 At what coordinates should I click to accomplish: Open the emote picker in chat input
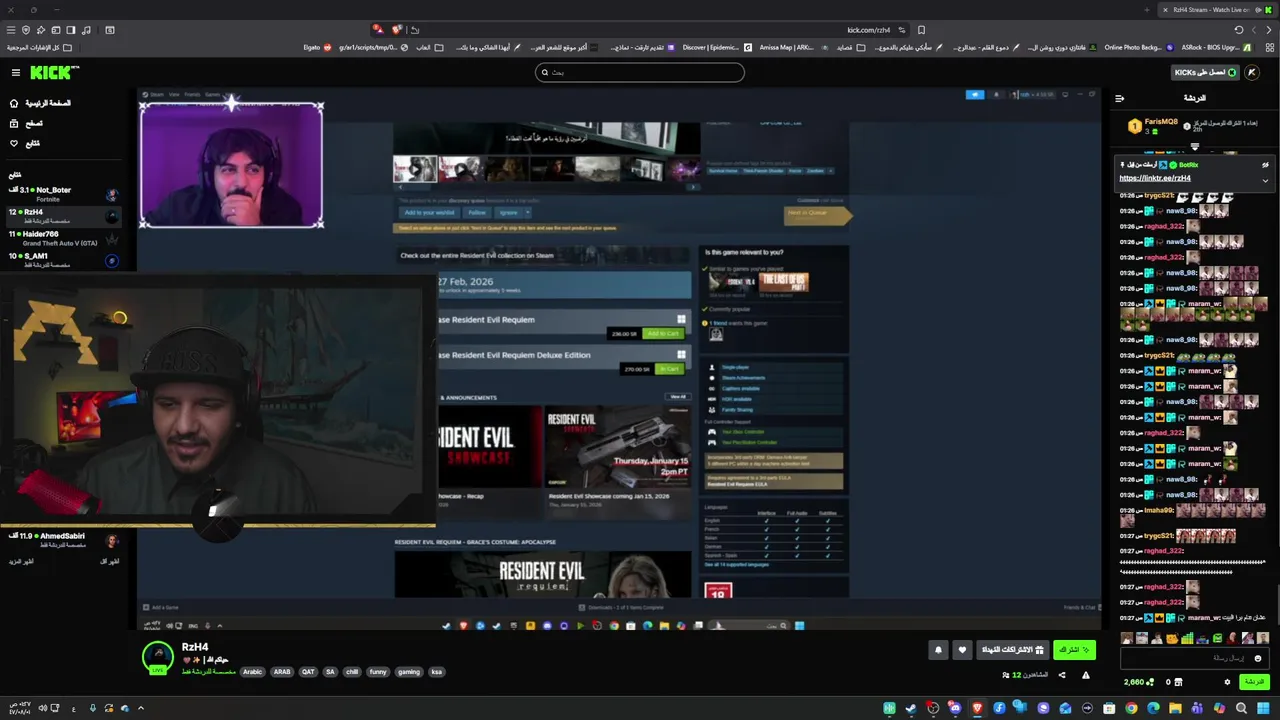click(1258, 658)
